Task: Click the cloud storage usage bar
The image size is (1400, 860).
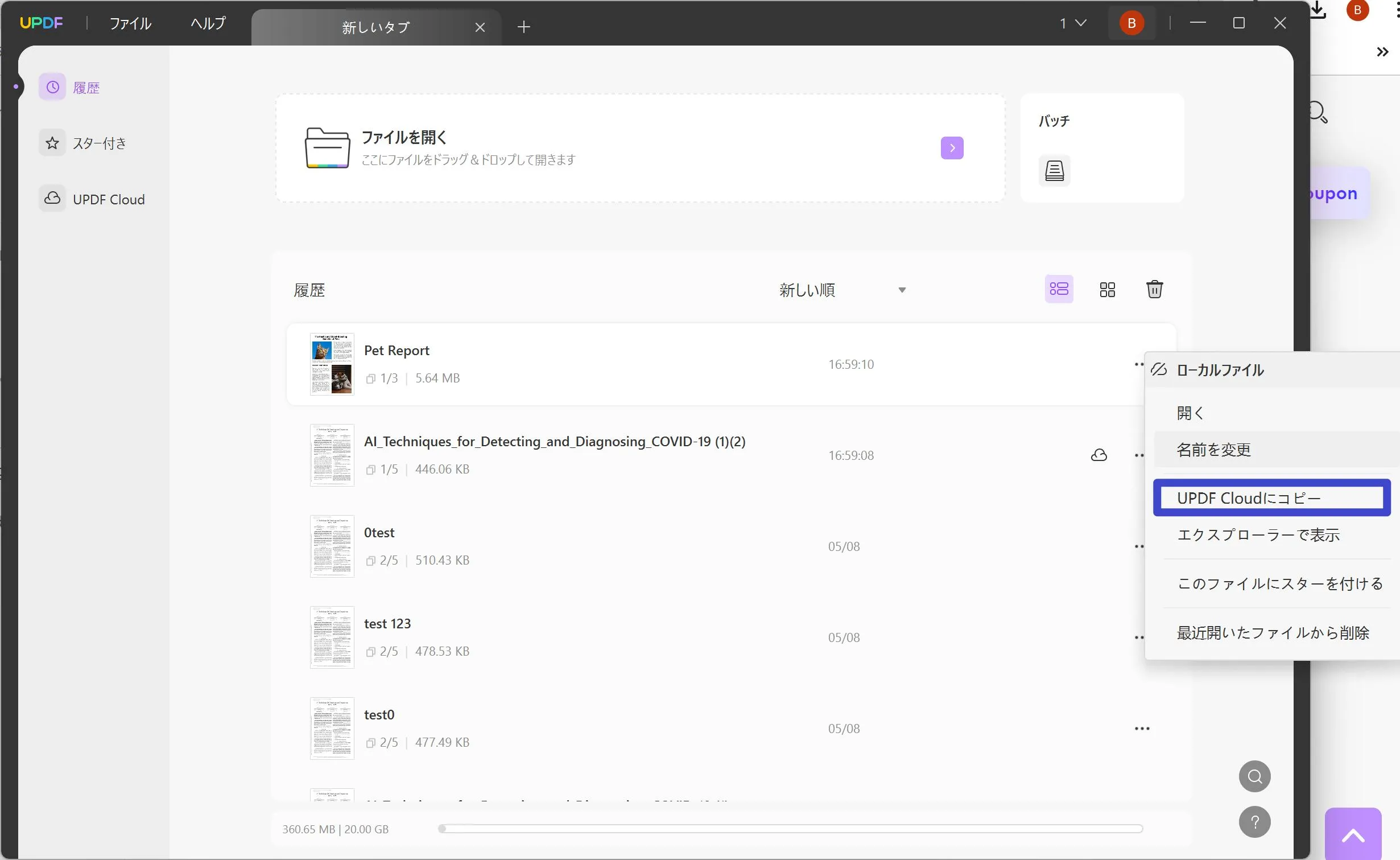Action: tap(790, 829)
